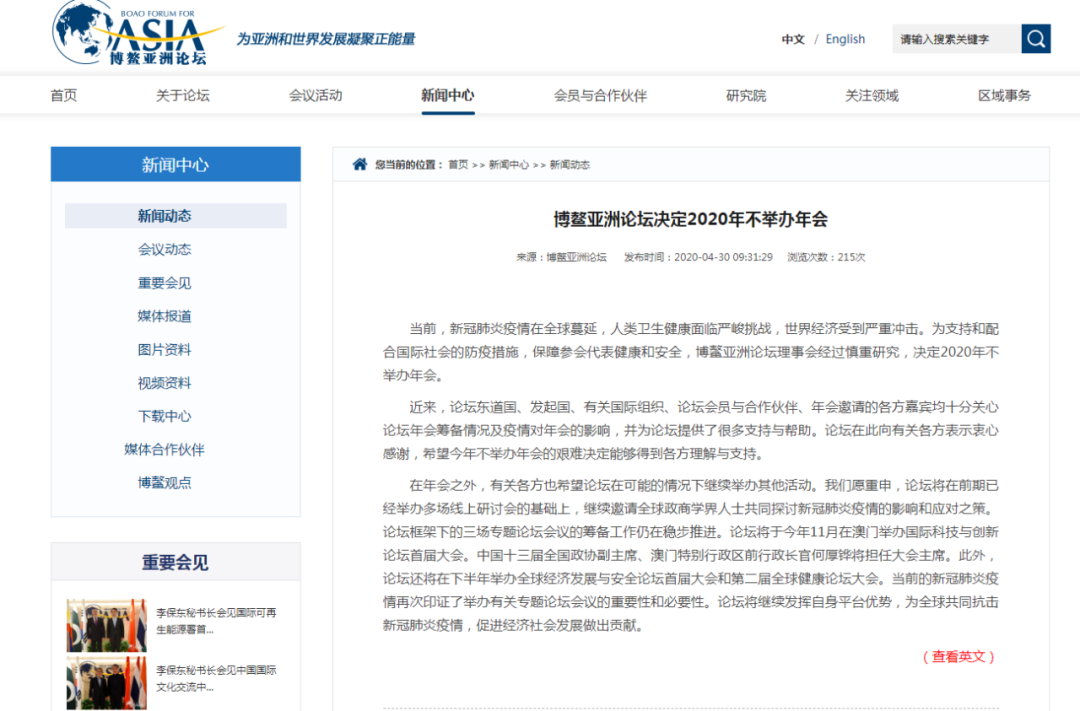Select 媒体报道 in the sidebar

(165, 316)
